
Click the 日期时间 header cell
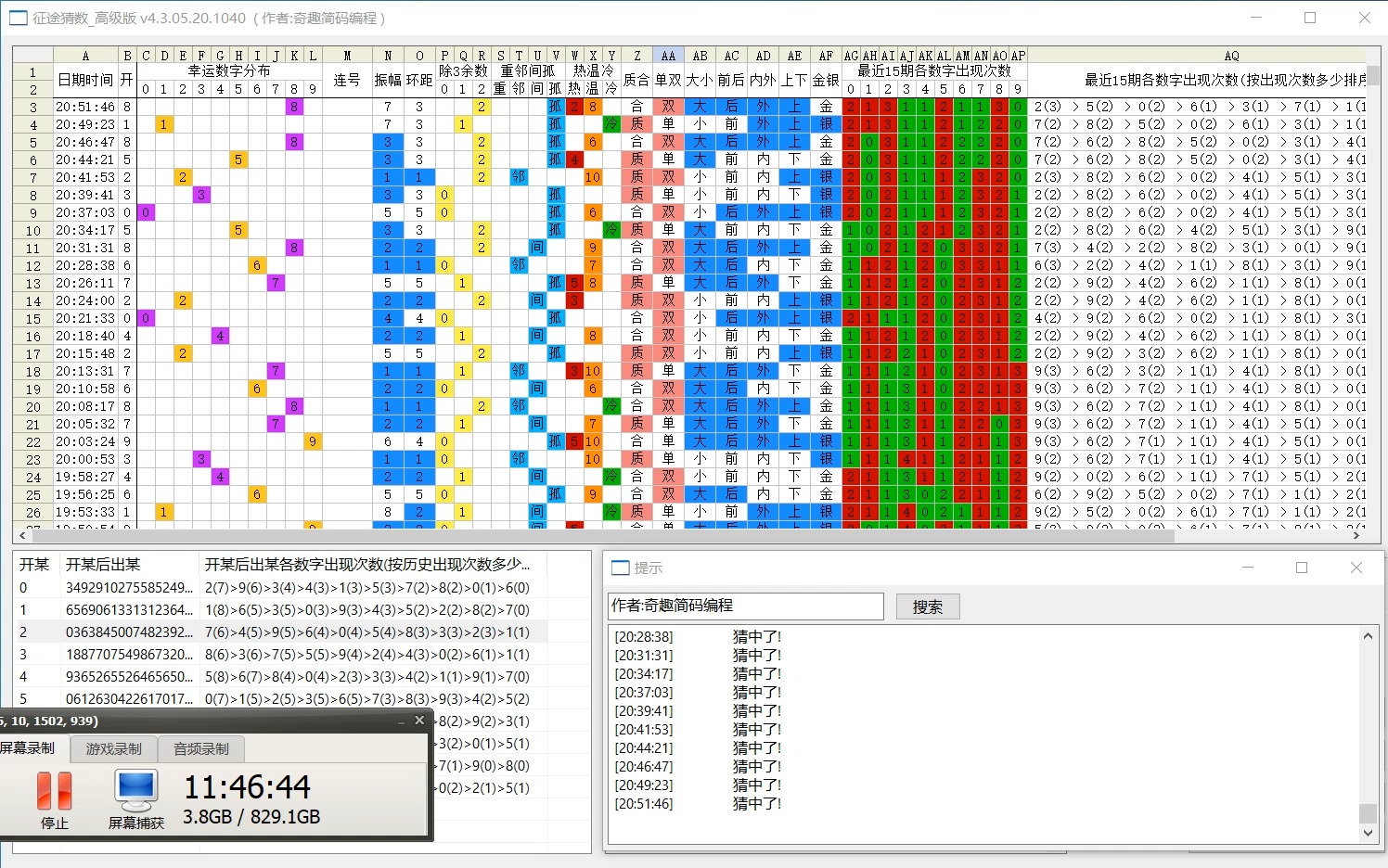click(x=85, y=80)
